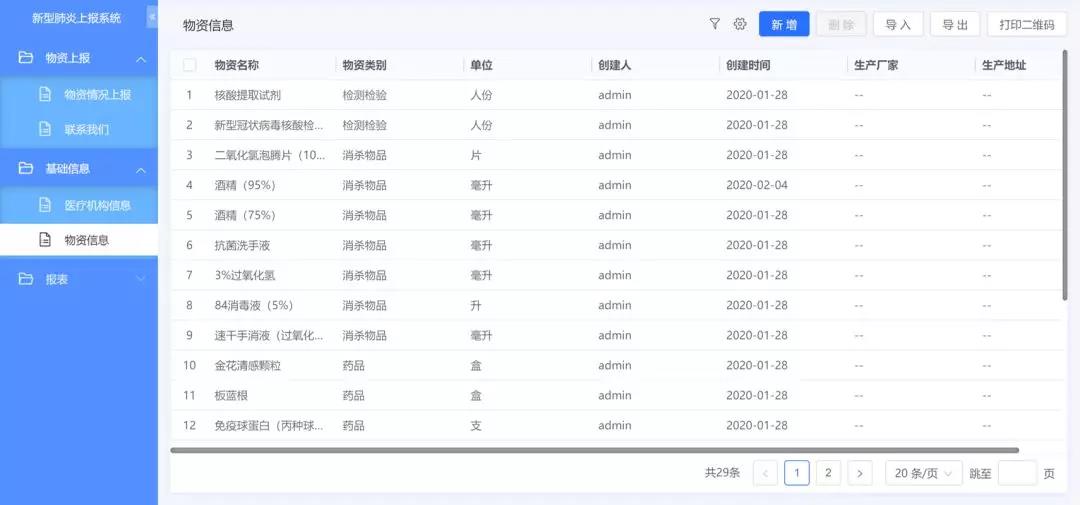Select page 1 in pagination
1080x505 pixels.
(x=797, y=473)
